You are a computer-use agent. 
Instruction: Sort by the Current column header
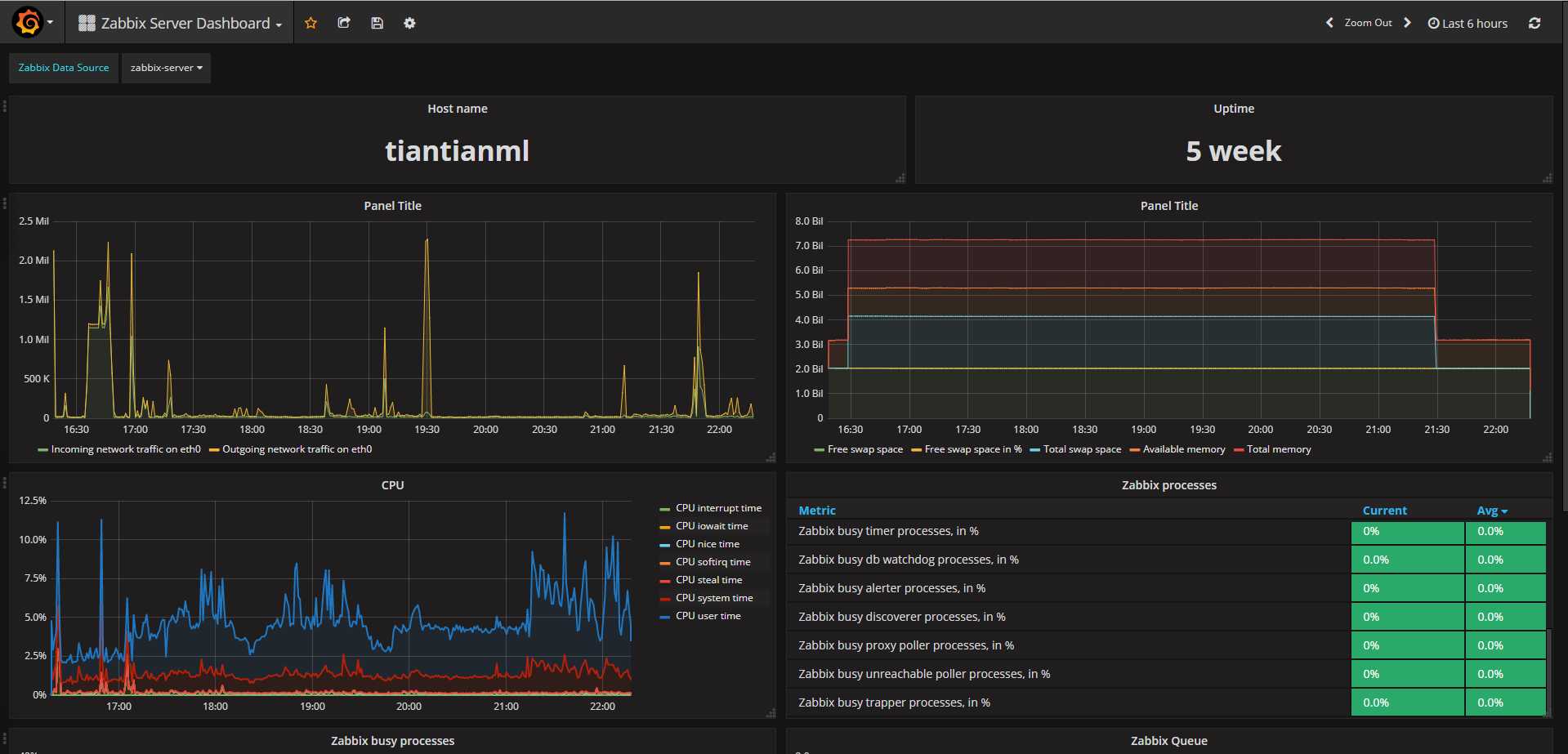point(1384,511)
